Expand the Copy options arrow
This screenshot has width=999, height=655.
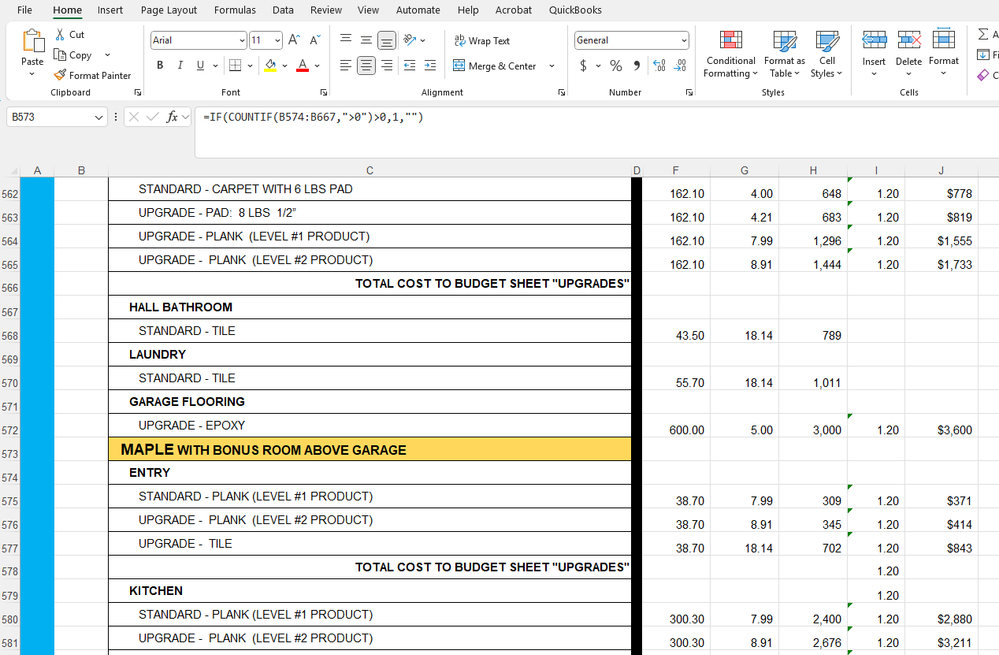(x=107, y=55)
